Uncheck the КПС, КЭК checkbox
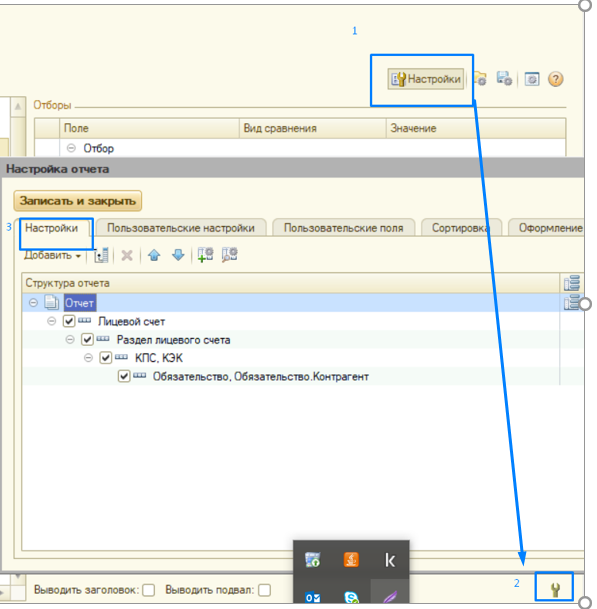 click(106, 358)
